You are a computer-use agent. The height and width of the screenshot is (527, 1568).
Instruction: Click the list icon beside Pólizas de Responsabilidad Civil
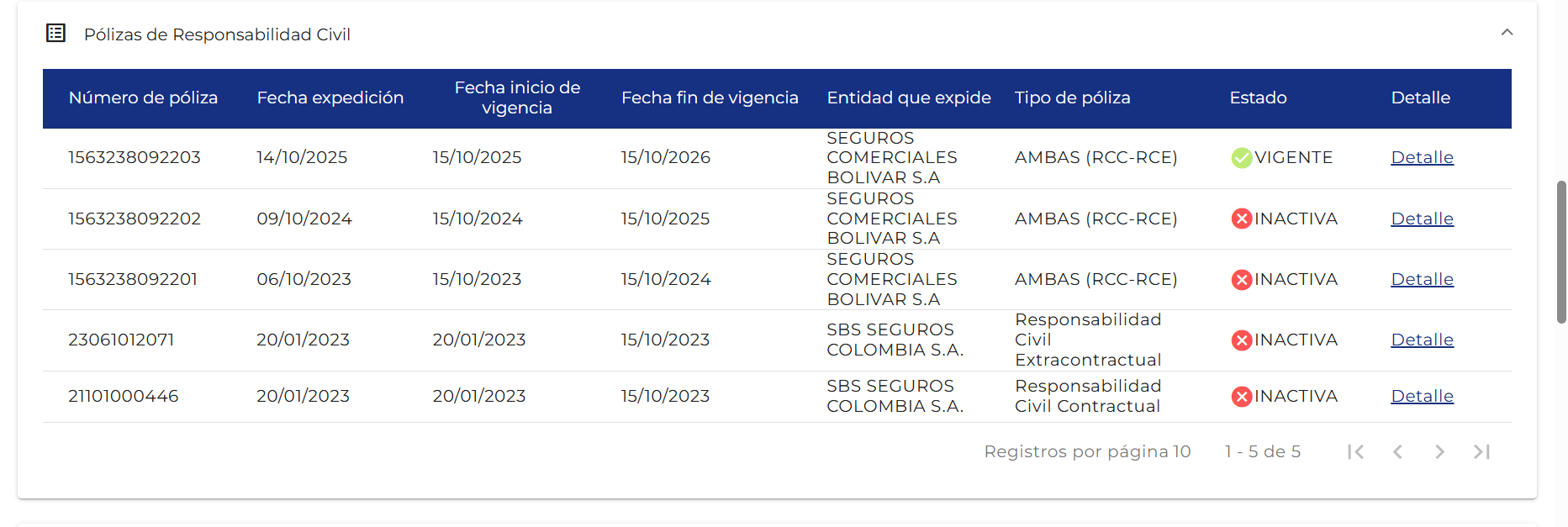[x=55, y=34]
